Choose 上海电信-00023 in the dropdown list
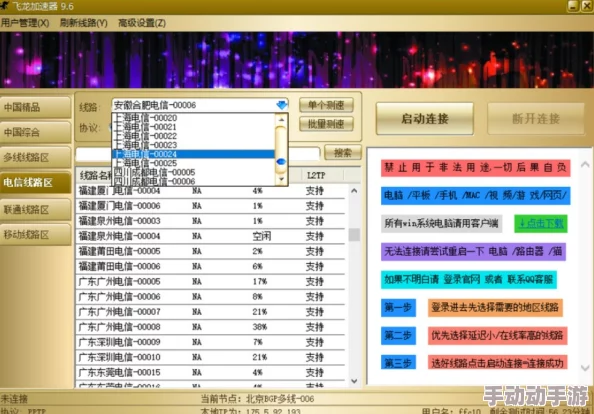This screenshot has width=594, height=414. tap(193, 145)
